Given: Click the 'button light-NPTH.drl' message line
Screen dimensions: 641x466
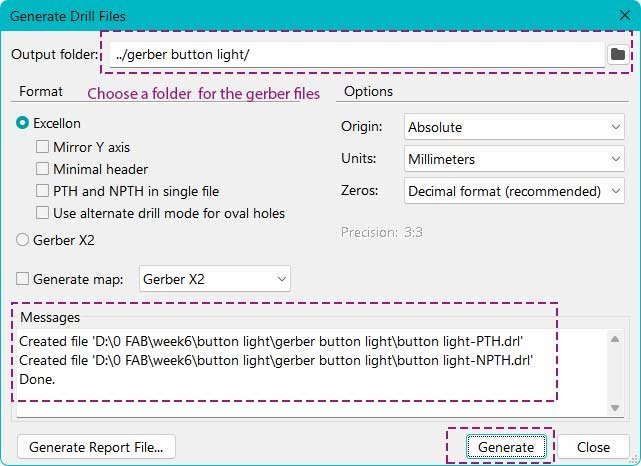Looking at the screenshot, I should (x=276, y=360).
